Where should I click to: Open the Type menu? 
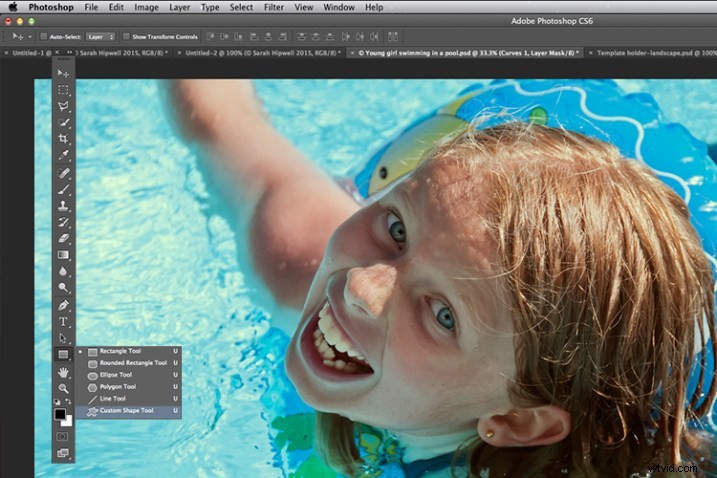tap(210, 7)
